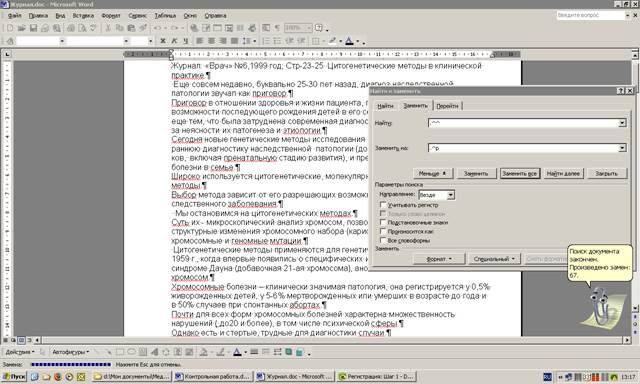This screenshot has height=384, width=640.
Task: Create a bulleted list
Action: pyautogui.click(x=278, y=41)
